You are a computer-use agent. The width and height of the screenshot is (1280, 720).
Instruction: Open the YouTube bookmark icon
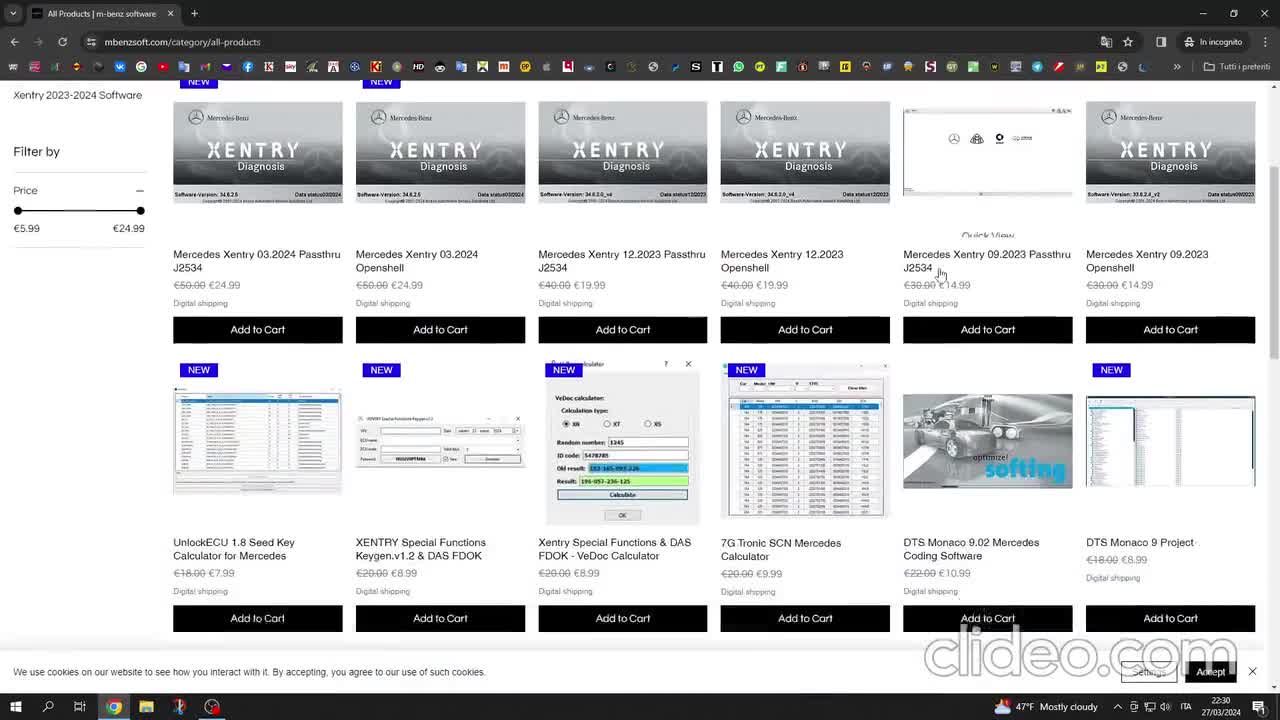click(163, 67)
